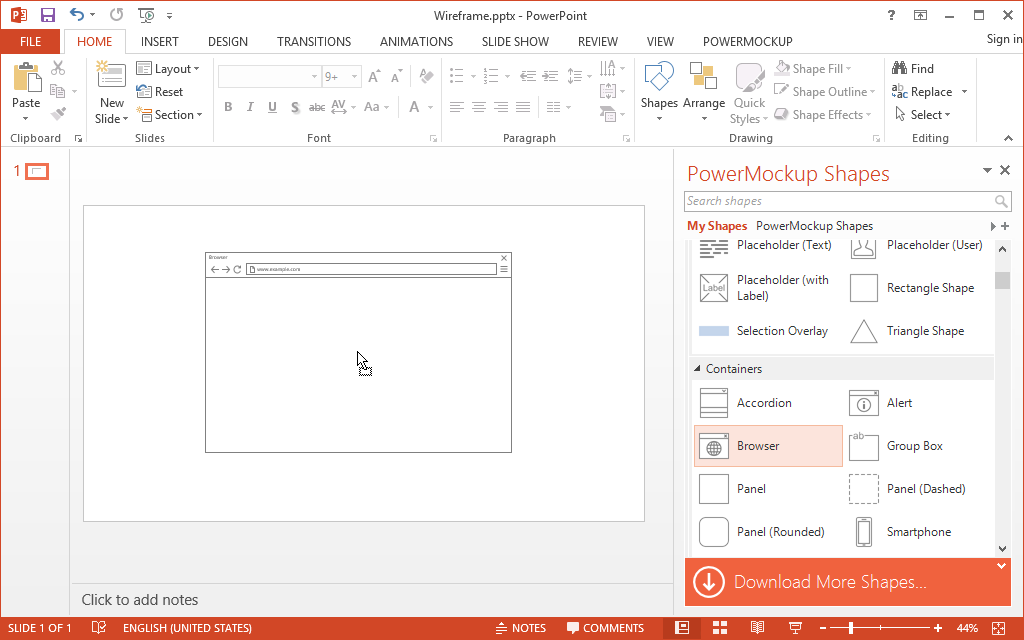Open the Arrange menu
Image resolution: width=1024 pixels, height=640 pixels.
pyautogui.click(x=703, y=91)
